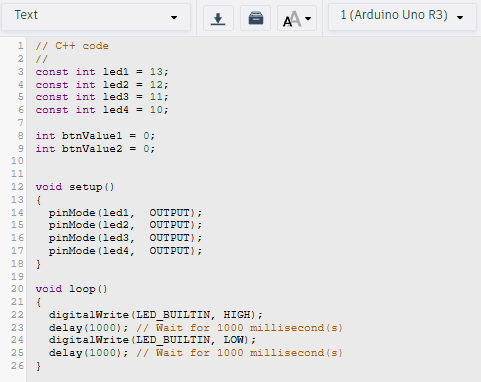The width and height of the screenshot is (481, 382).
Task: Click the opening brace on line 21
Action: [39, 302]
